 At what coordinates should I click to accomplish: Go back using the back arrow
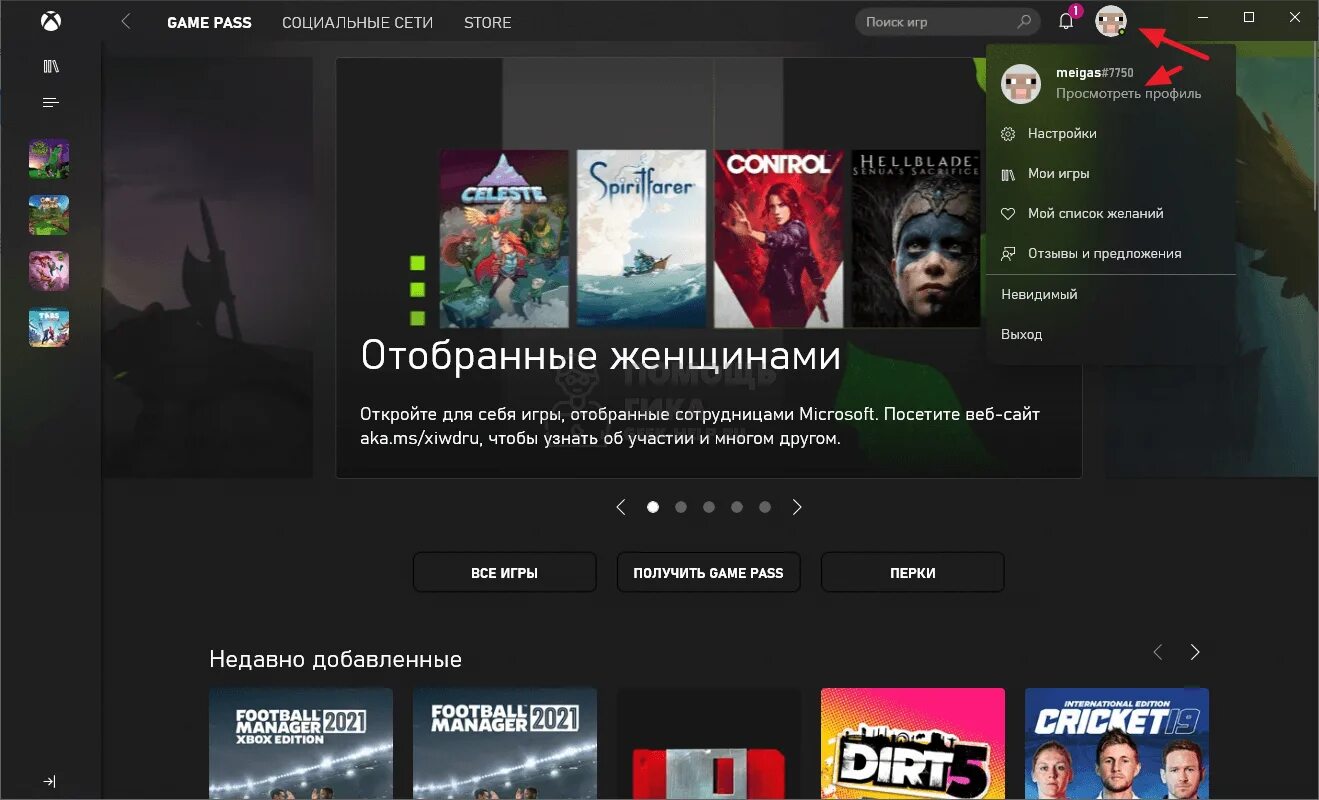[x=126, y=21]
